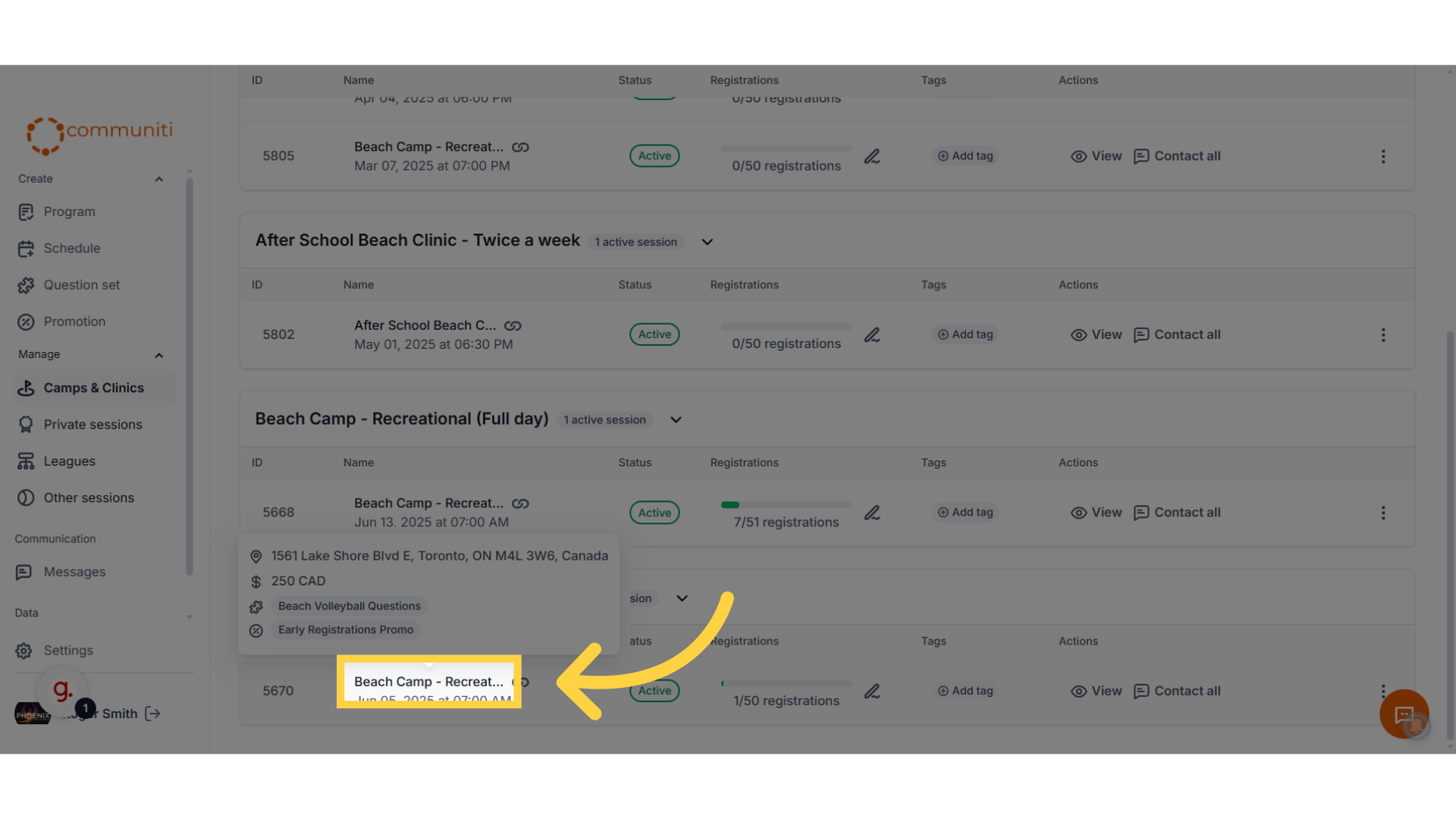Open the orange chat support bubble
Viewport: 1456px width, 819px height.
point(1404,714)
